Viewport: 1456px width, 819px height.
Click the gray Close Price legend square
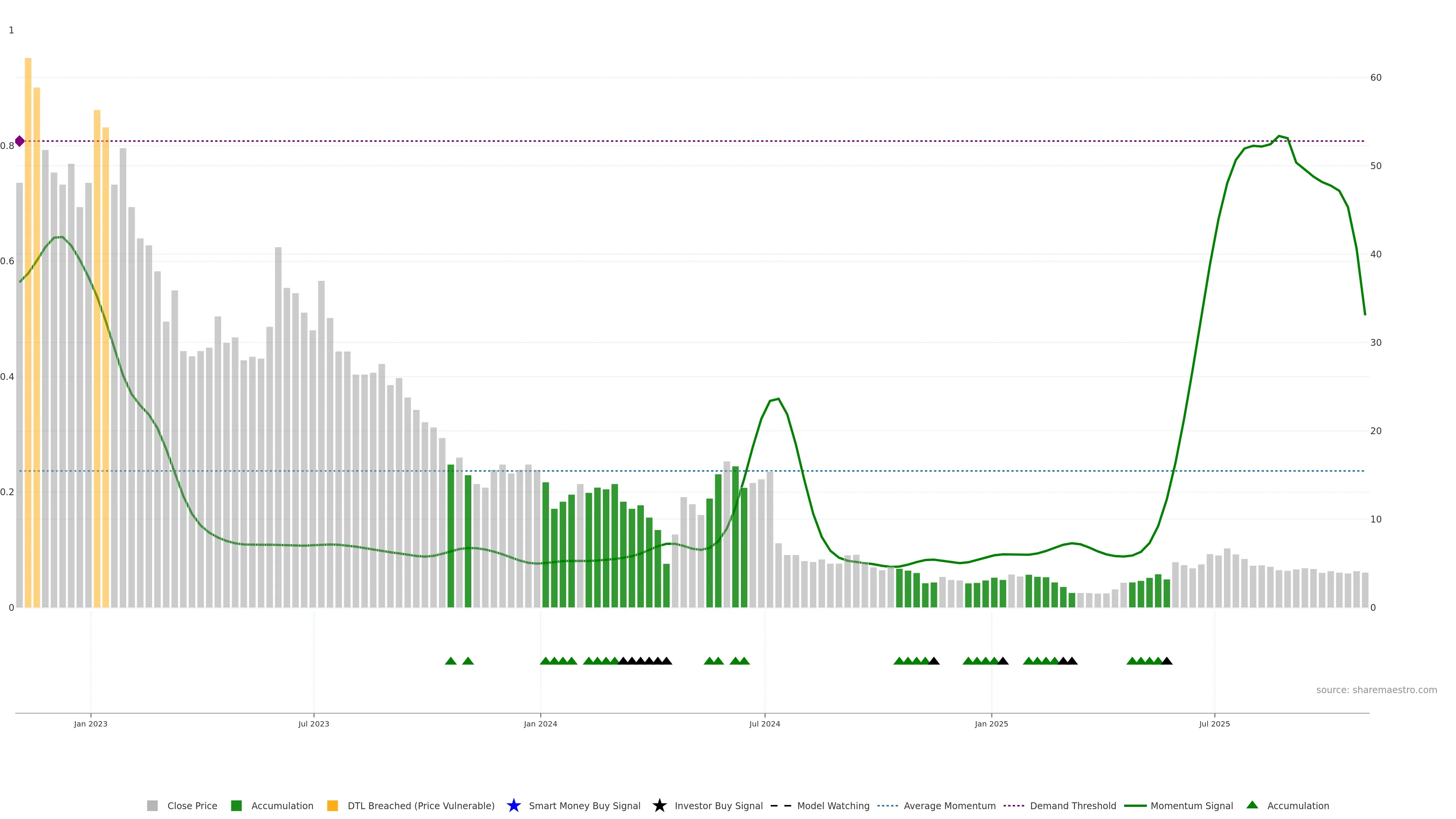(152, 805)
